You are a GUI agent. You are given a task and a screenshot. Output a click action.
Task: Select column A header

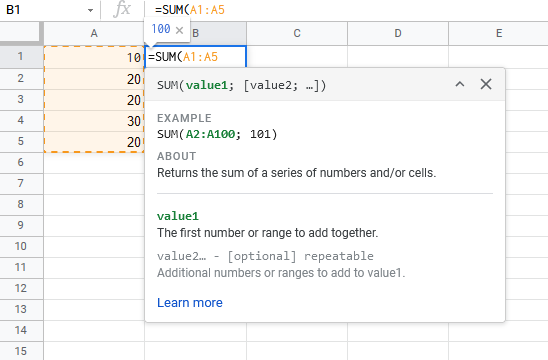point(94,34)
